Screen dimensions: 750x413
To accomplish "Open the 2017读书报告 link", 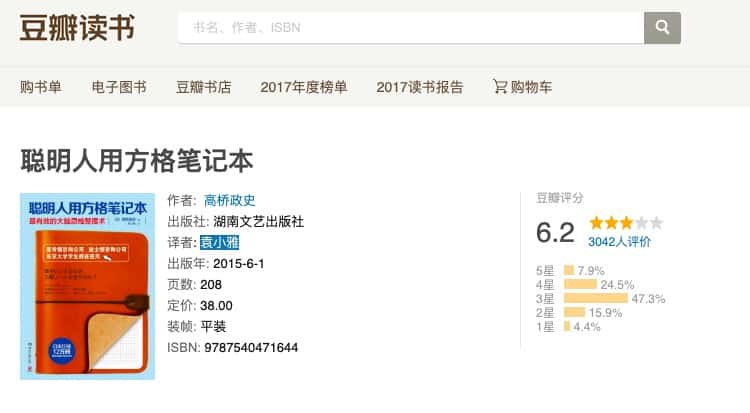I will pos(420,87).
